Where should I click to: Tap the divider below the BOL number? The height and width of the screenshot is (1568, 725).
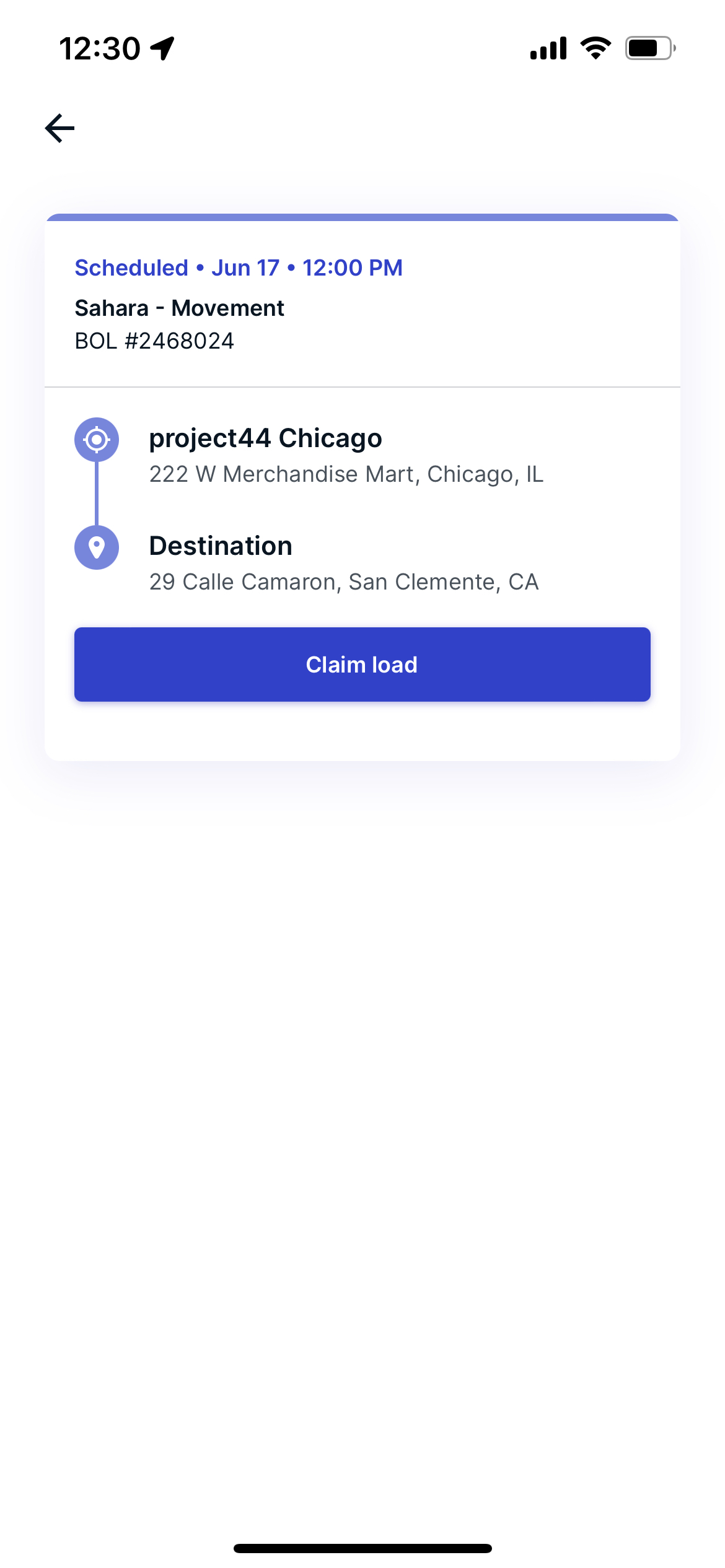(362, 387)
